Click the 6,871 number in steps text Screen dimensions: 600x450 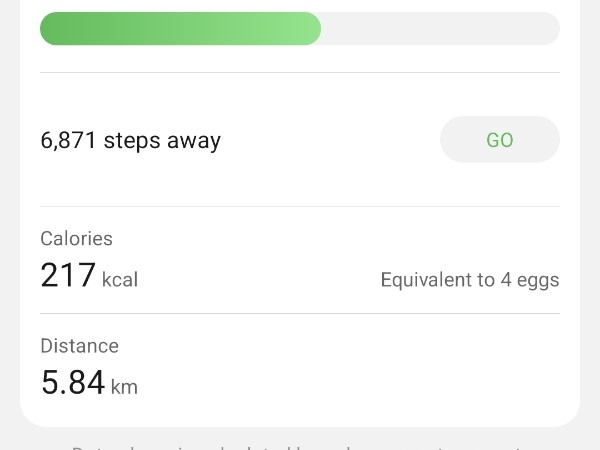coord(68,140)
